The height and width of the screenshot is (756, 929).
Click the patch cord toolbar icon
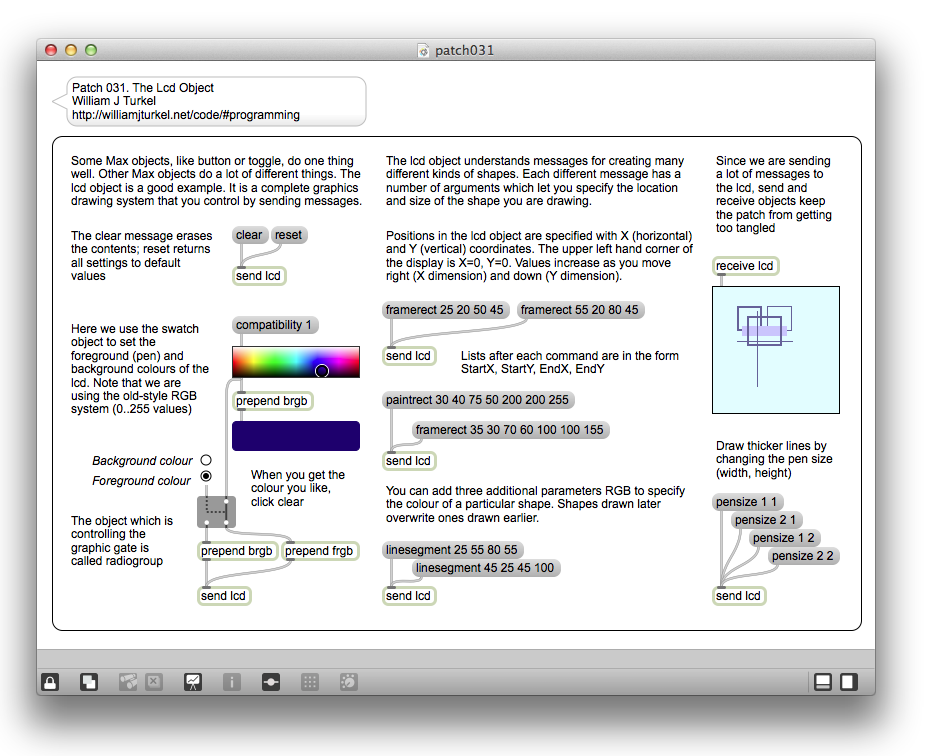click(270, 682)
